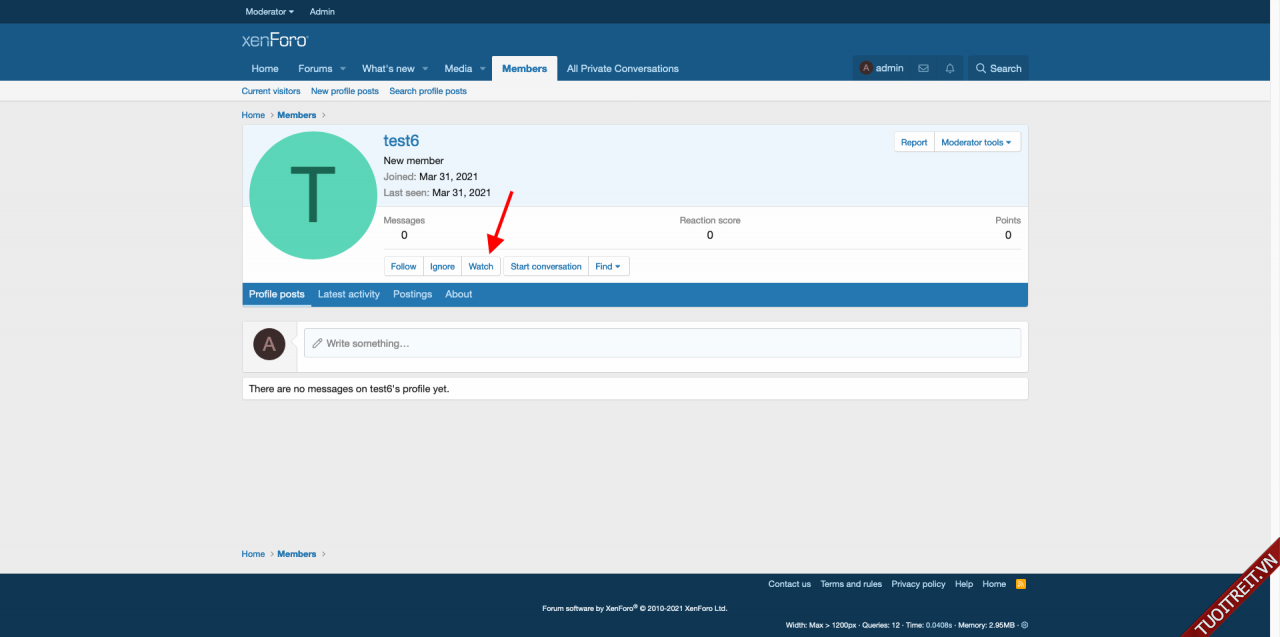1280x637 pixels.
Task: Switch to the Latest activity tab
Action: [348, 295]
